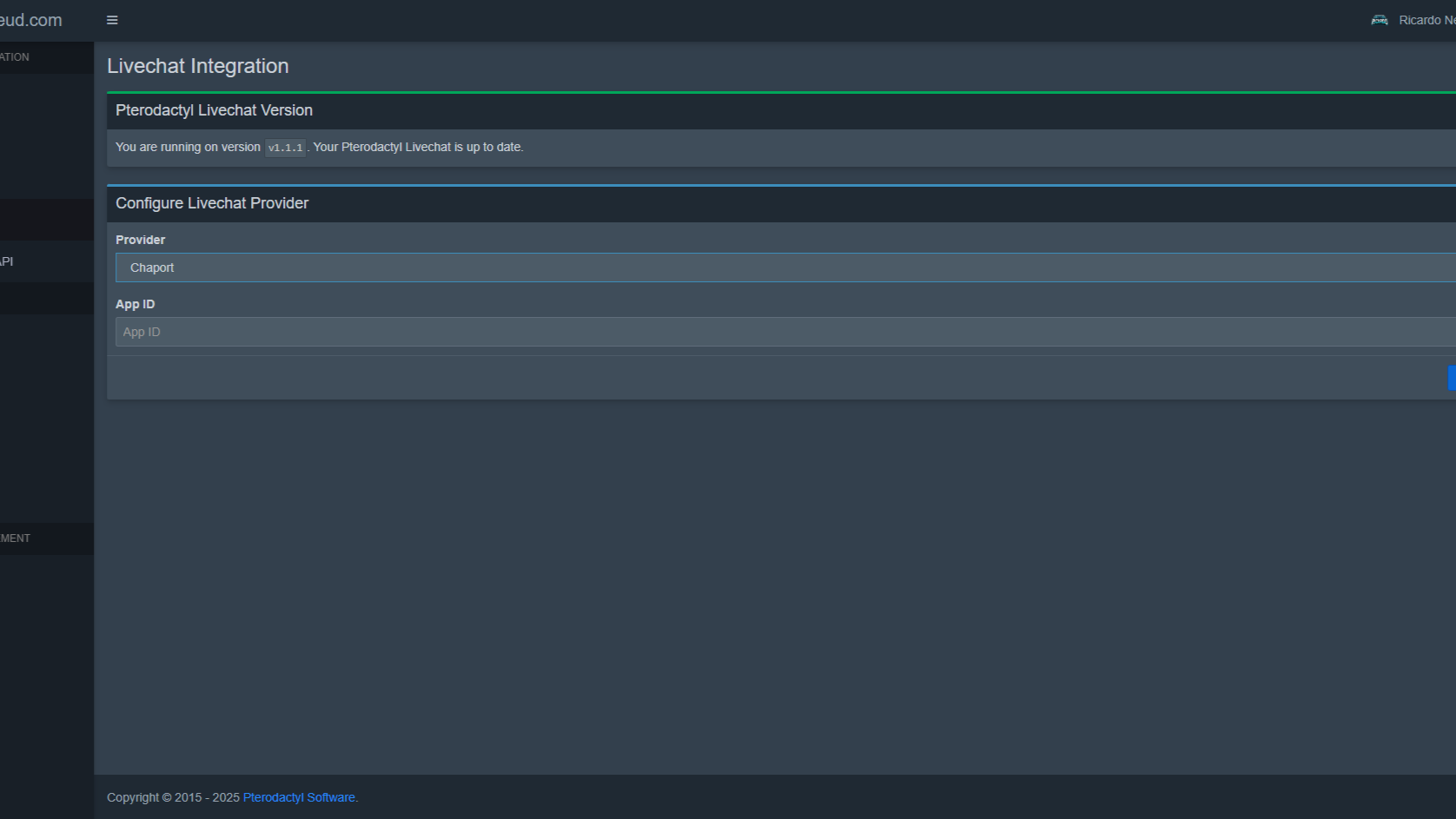
Task: Click the Provider field label
Action: pyautogui.click(x=140, y=240)
